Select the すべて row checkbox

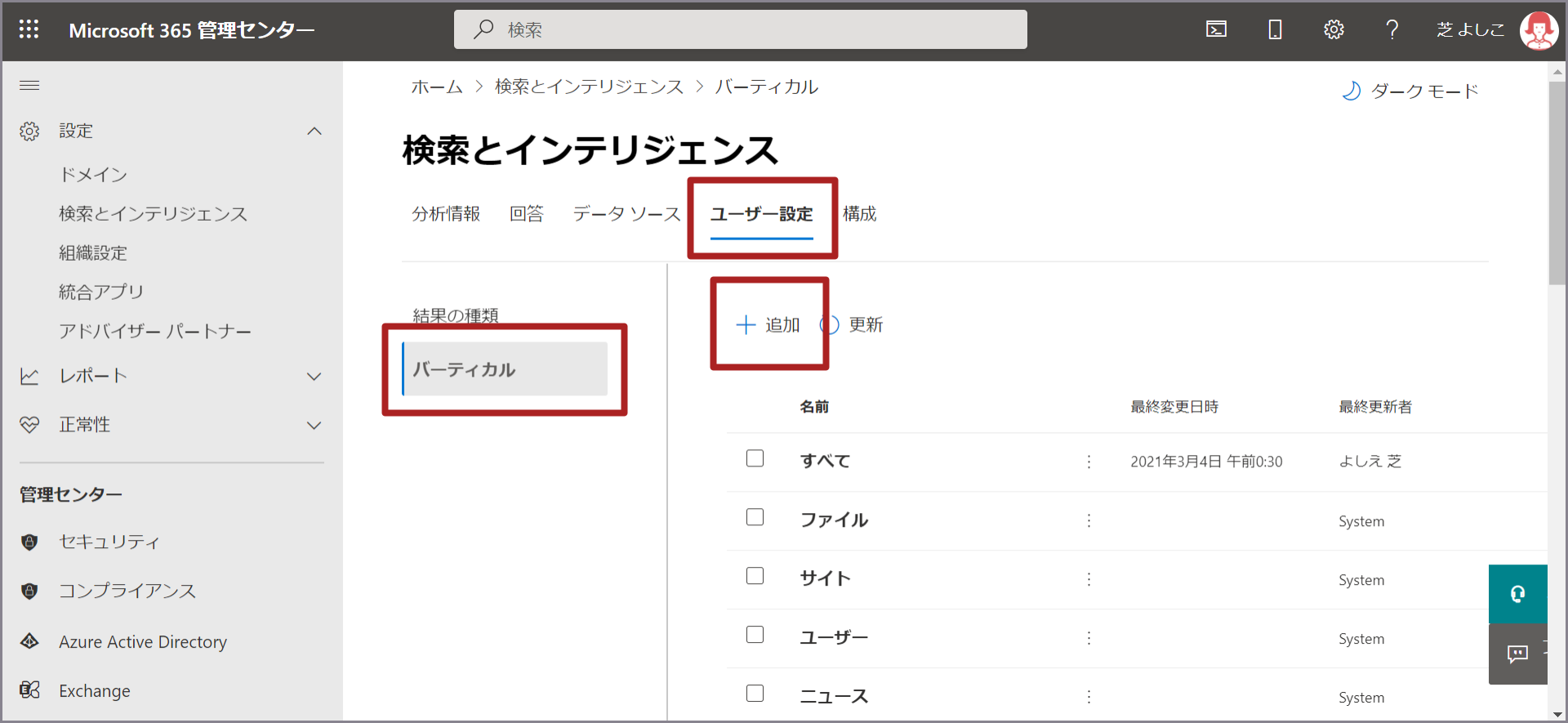(x=755, y=458)
